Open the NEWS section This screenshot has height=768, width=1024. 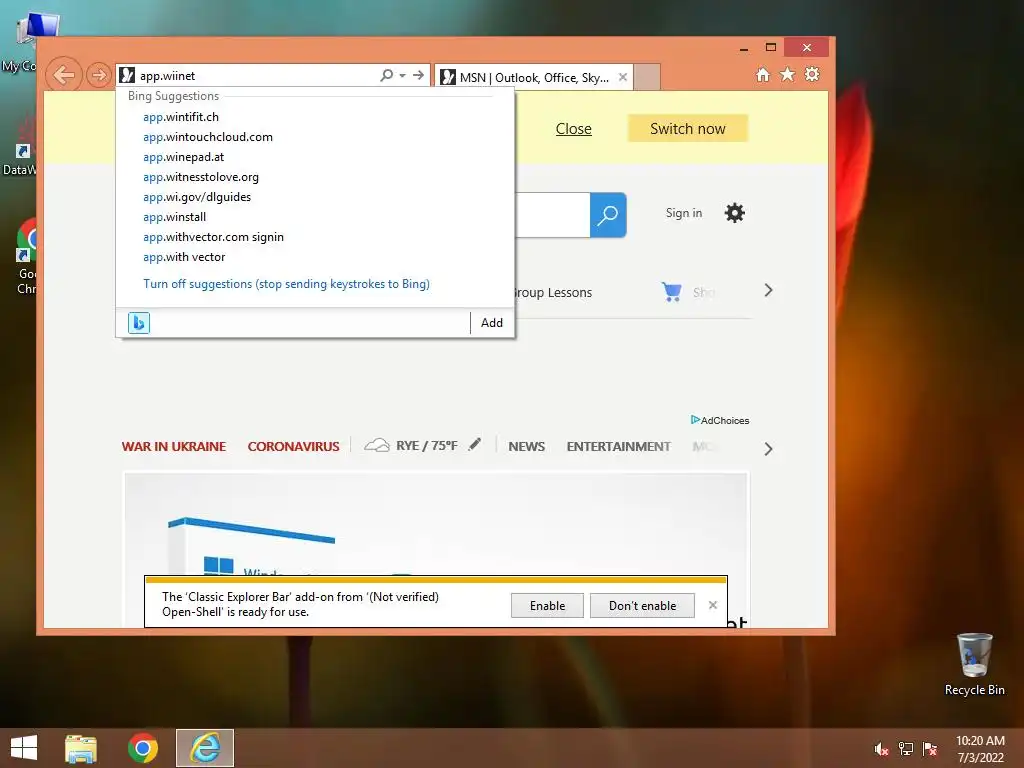pos(526,447)
